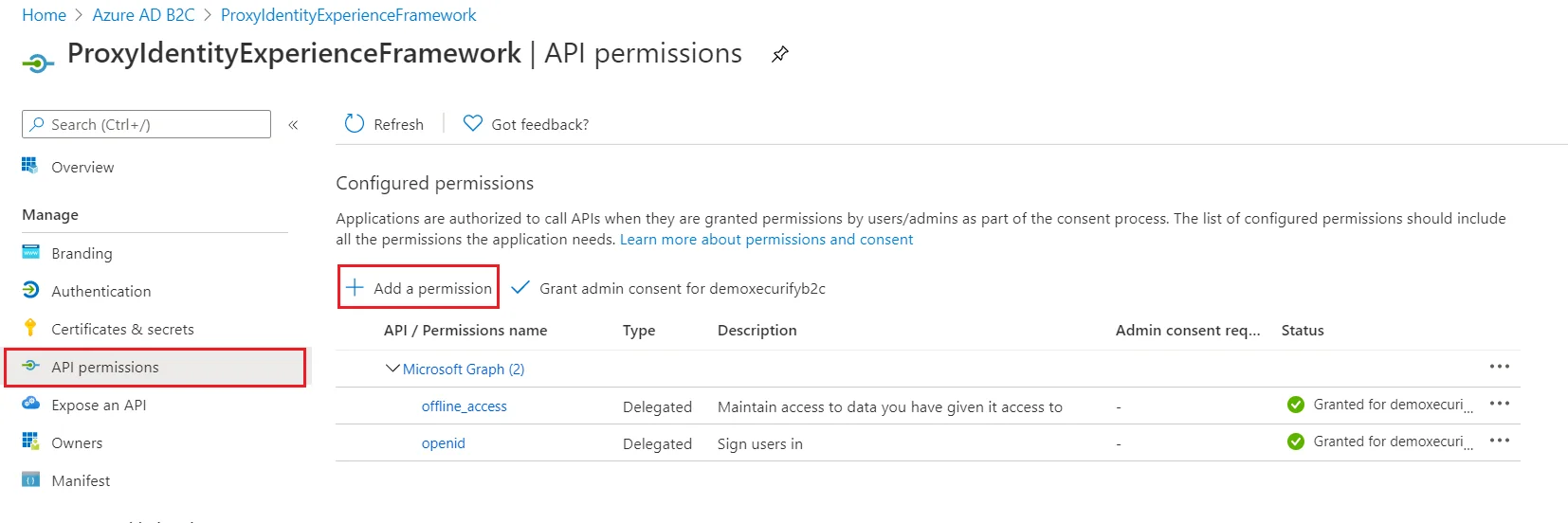Open Branding settings
Screen dimensions: 1568x523
tap(82, 253)
